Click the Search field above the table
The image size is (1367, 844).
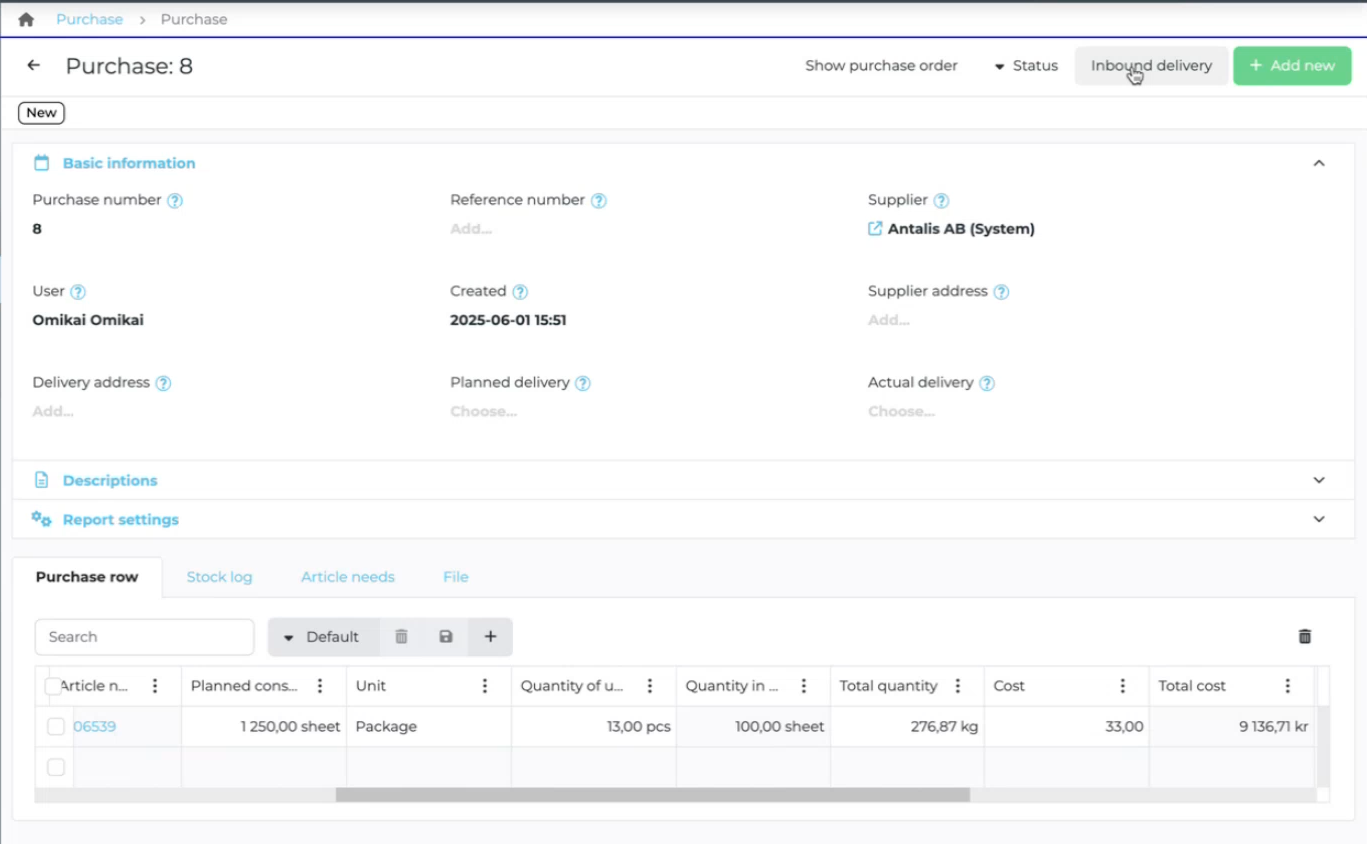pyautogui.click(x=145, y=637)
